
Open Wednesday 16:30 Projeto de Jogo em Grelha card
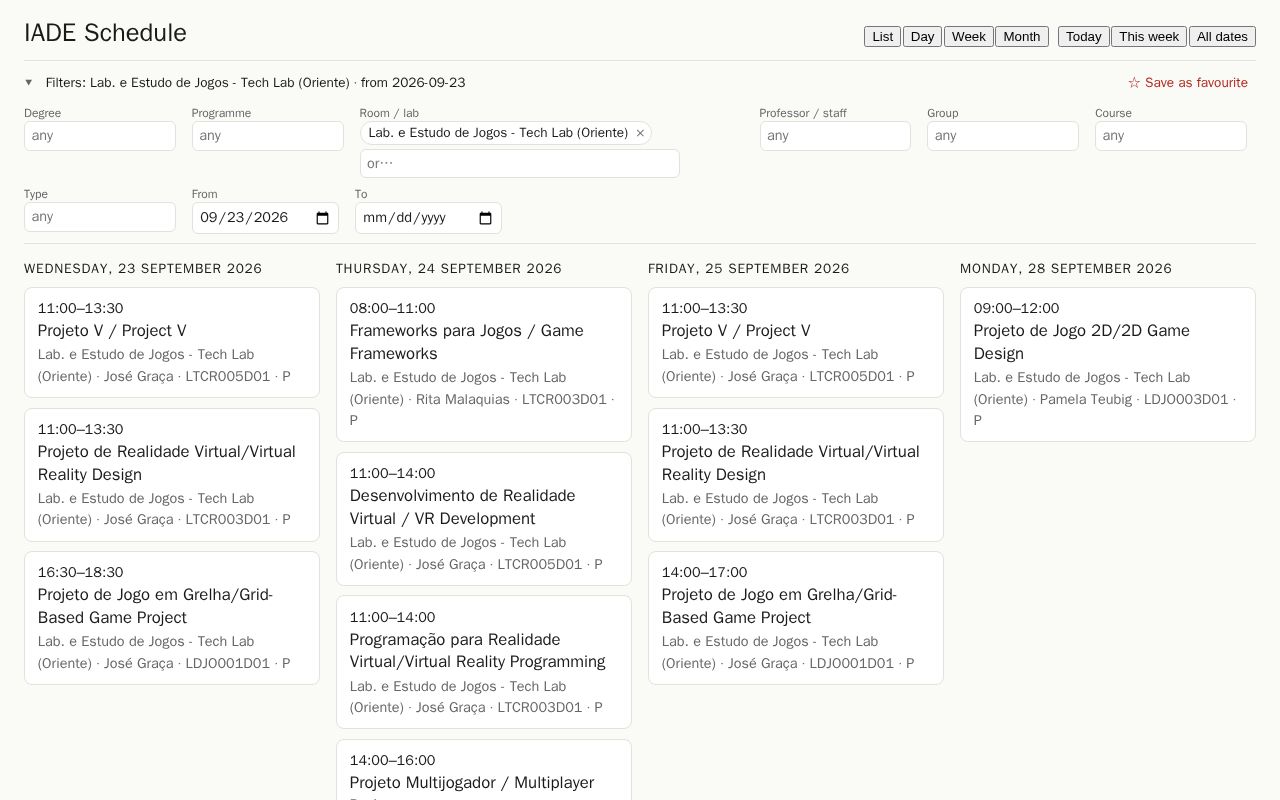pyautogui.click(x=172, y=618)
